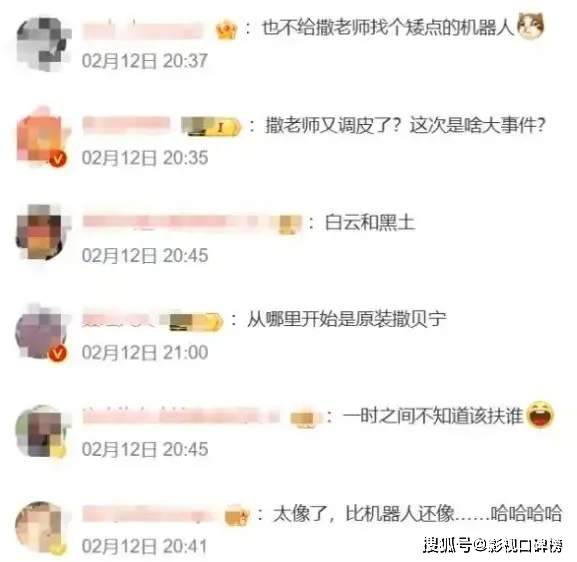Click the crown badge beside the first username

pos(226,30)
